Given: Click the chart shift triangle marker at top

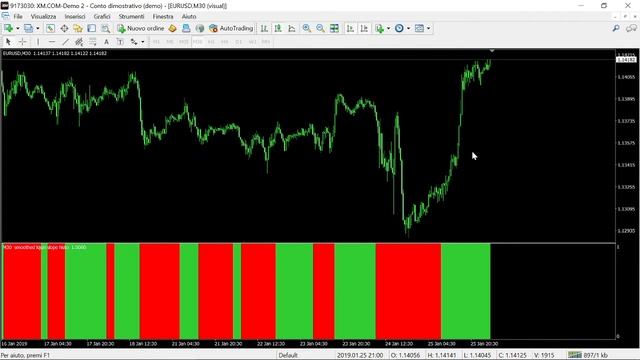Looking at the screenshot, I should (x=492, y=51).
